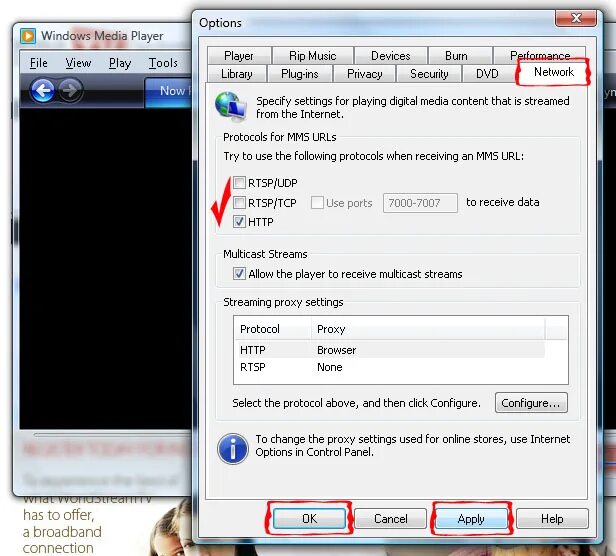Open the View menu in Media Player
616x556 pixels.
78,63
